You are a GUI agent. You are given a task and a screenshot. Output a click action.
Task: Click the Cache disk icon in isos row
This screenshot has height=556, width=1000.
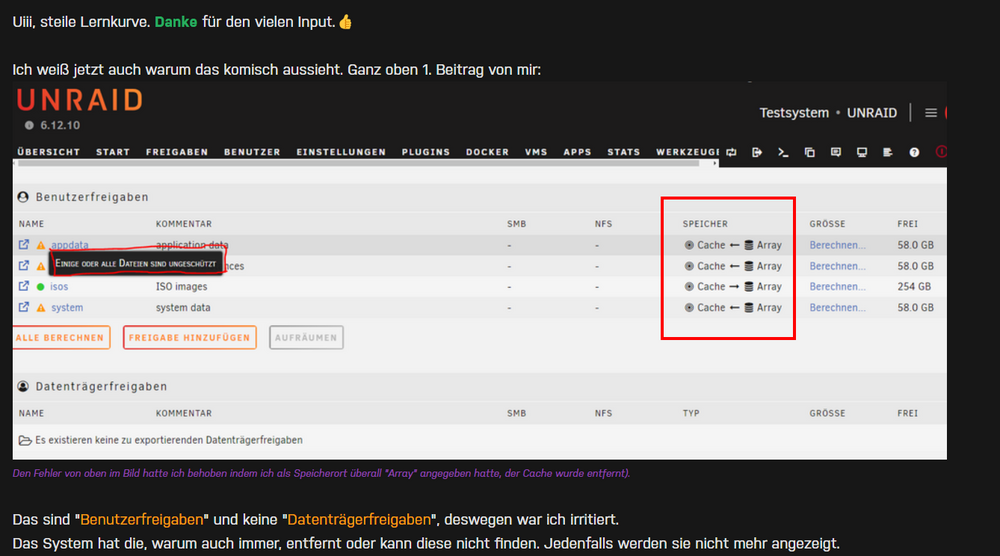[x=689, y=287]
